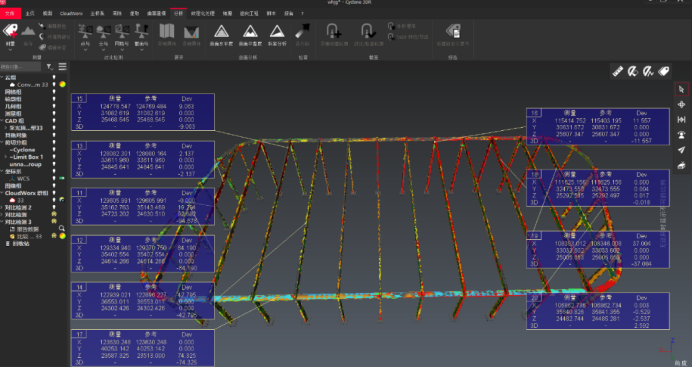The height and width of the screenshot is (367, 692).
Task: Click the magnet icon with plus sign
Action: [x=334, y=31]
